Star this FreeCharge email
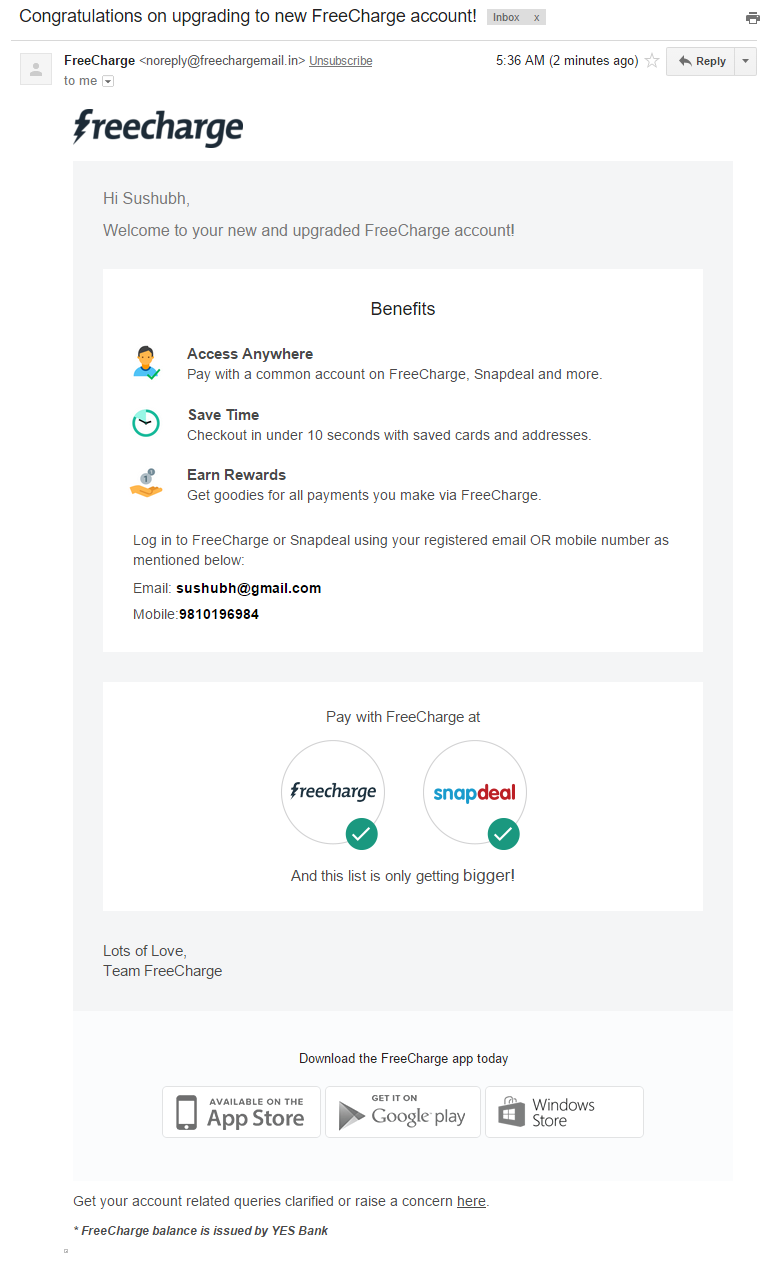 pos(652,61)
